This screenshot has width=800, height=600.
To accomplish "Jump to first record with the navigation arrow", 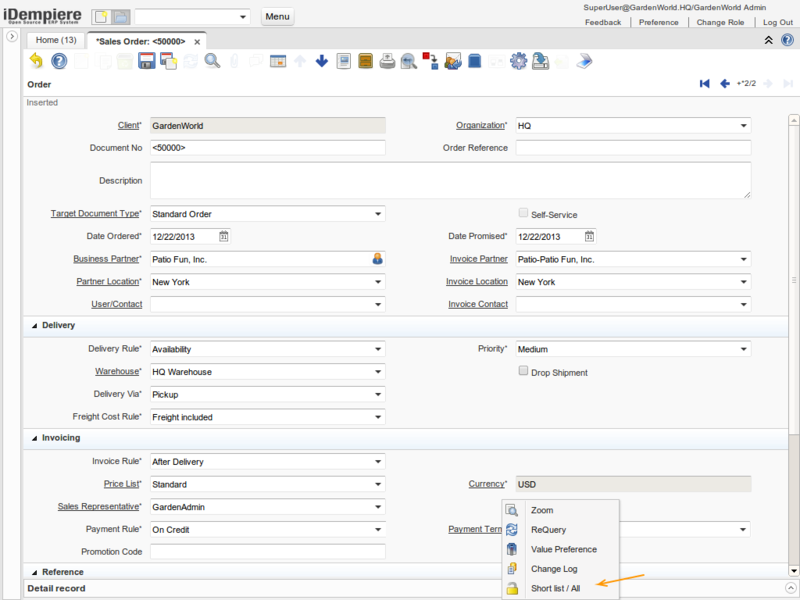I will [x=705, y=84].
